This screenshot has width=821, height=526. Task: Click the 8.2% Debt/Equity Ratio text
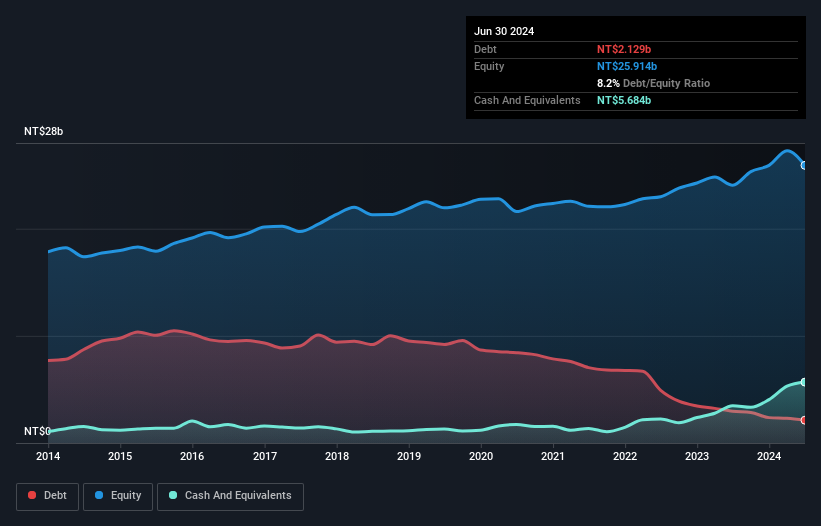(x=653, y=83)
